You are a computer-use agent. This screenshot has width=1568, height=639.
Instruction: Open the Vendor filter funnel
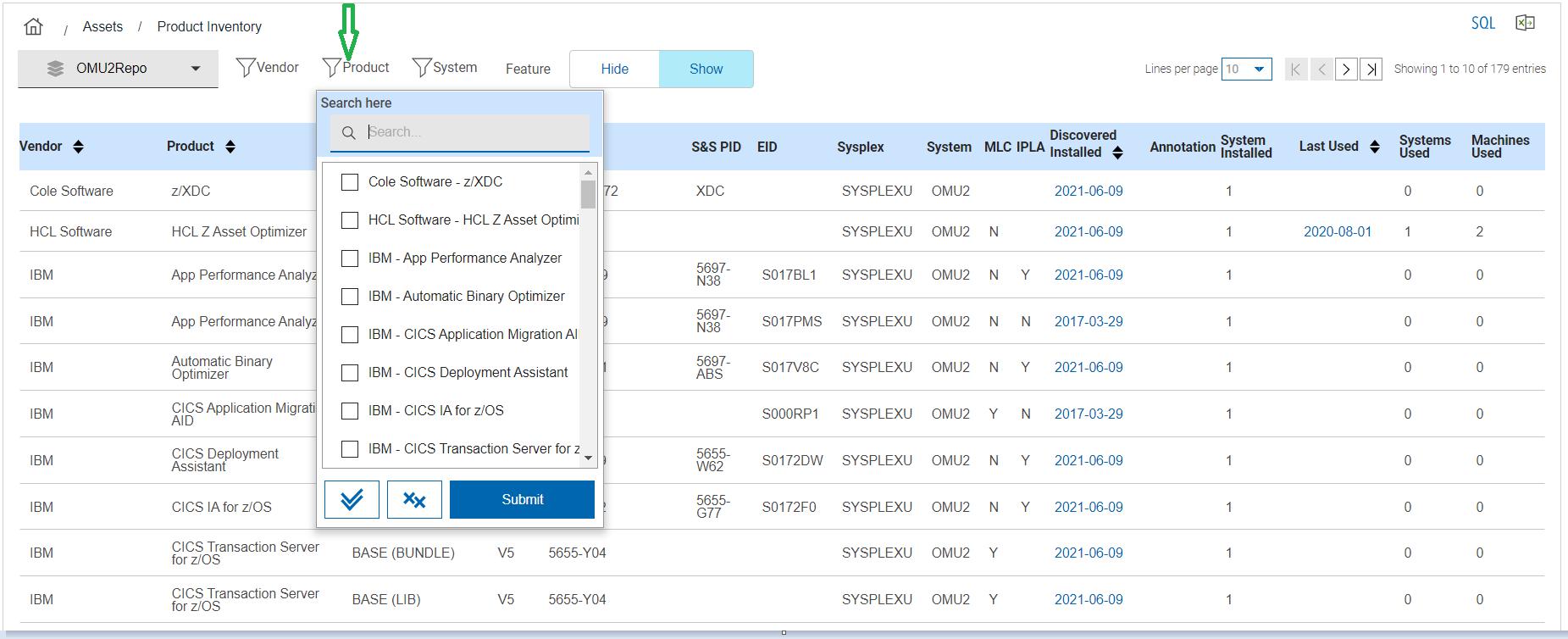pyautogui.click(x=246, y=68)
